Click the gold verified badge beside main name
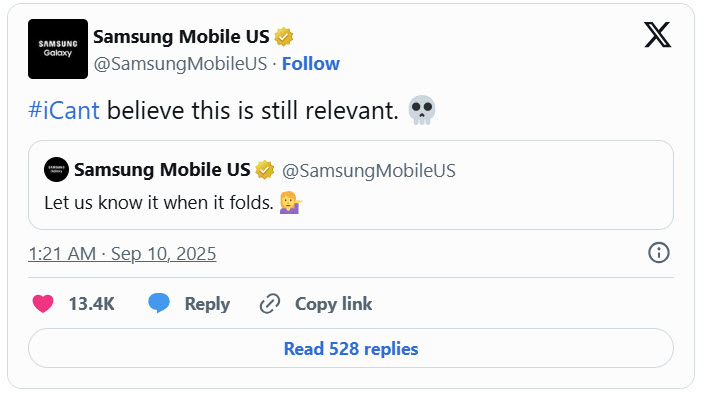The image size is (711, 393). [x=283, y=37]
